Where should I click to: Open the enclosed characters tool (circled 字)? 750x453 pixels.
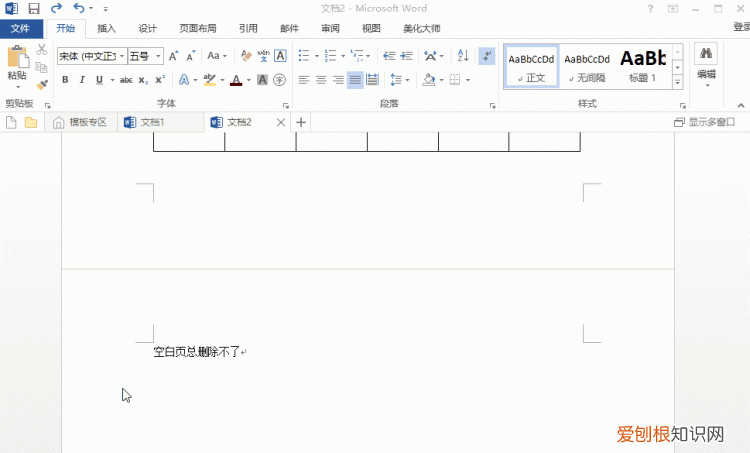click(x=279, y=80)
